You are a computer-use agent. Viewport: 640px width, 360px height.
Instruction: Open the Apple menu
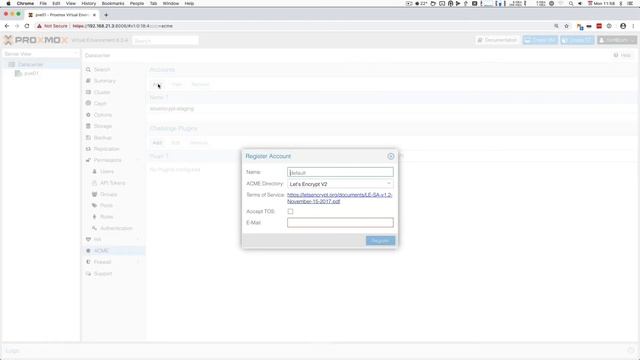coord(8,3)
